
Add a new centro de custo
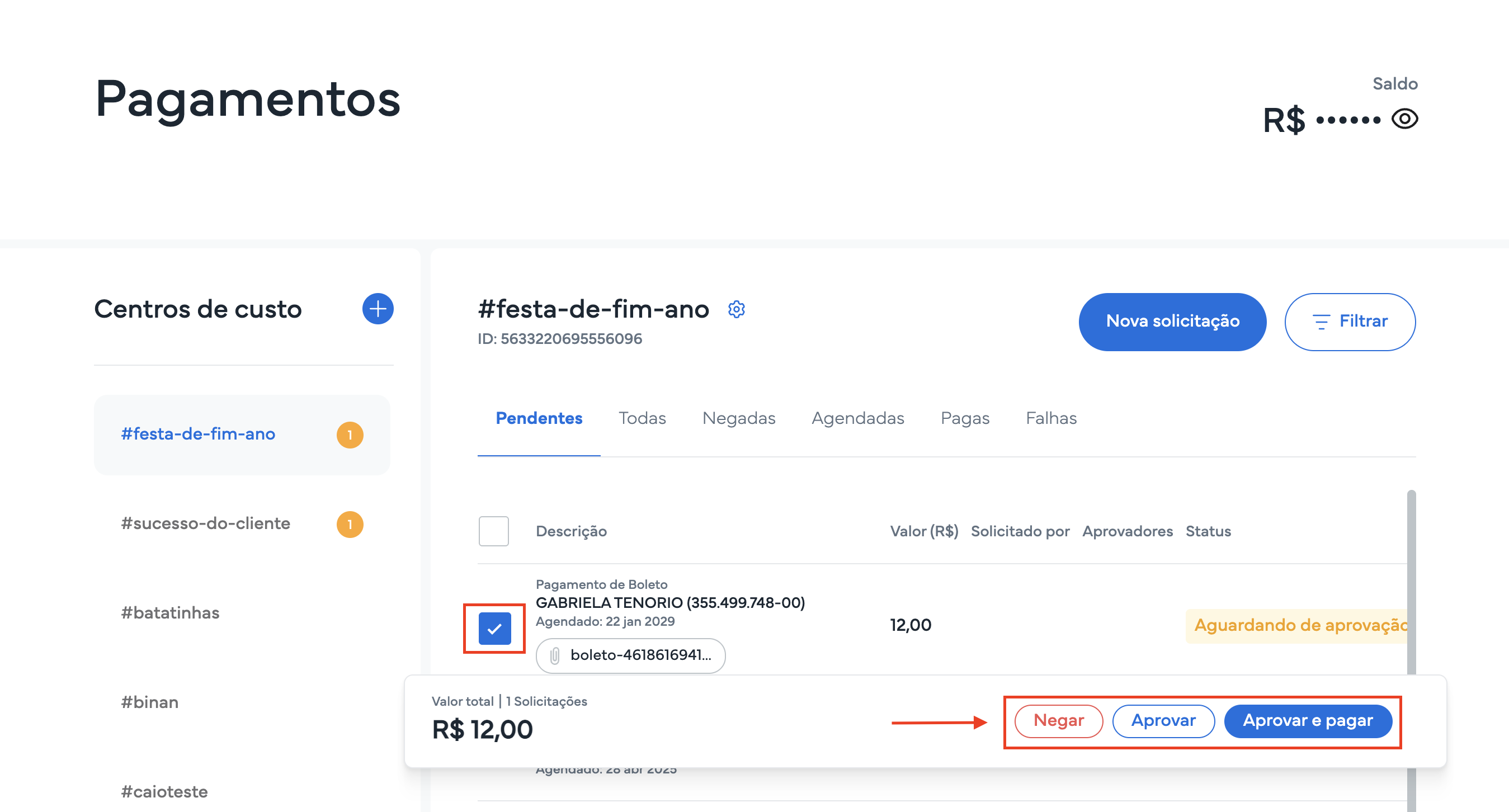pyautogui.click(x=378, y=309)
